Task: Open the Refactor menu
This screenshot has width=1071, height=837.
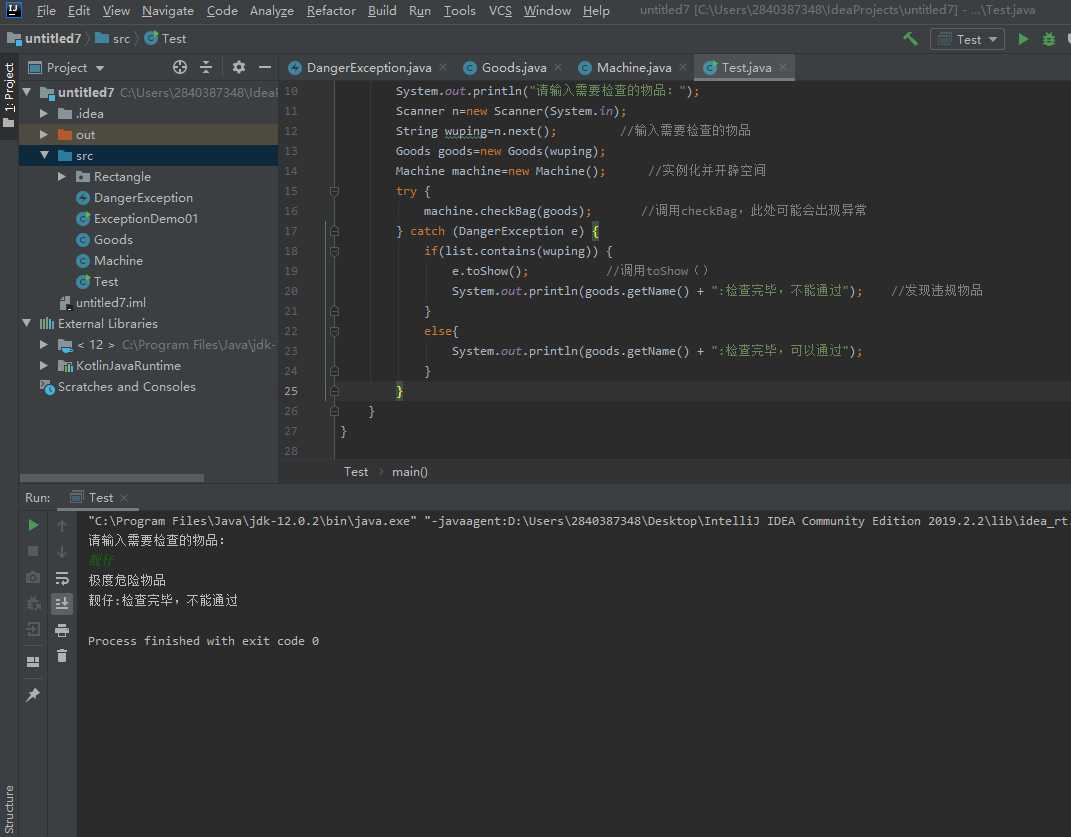Action: coord(331,10)
